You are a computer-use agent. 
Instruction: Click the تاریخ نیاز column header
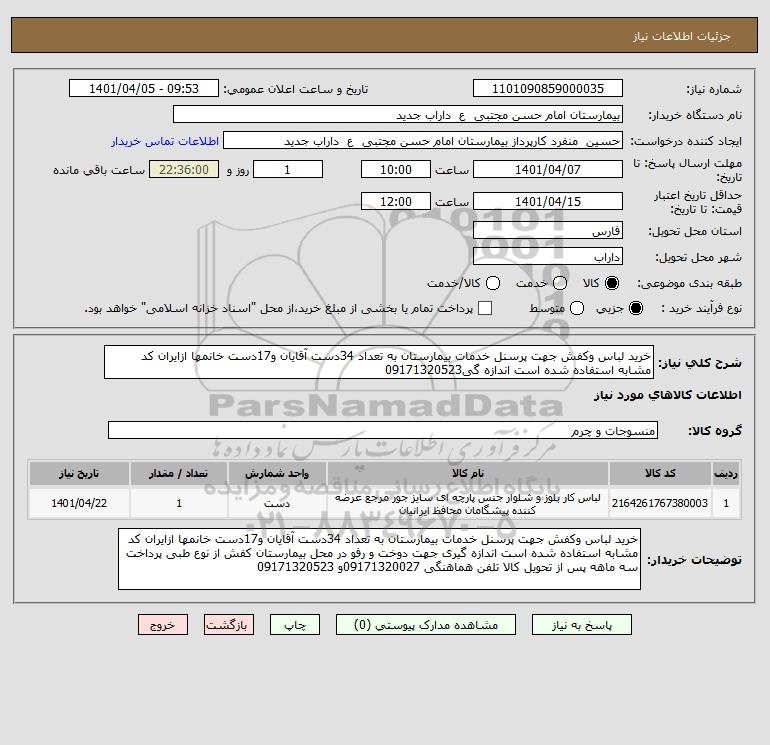point(79,473)
